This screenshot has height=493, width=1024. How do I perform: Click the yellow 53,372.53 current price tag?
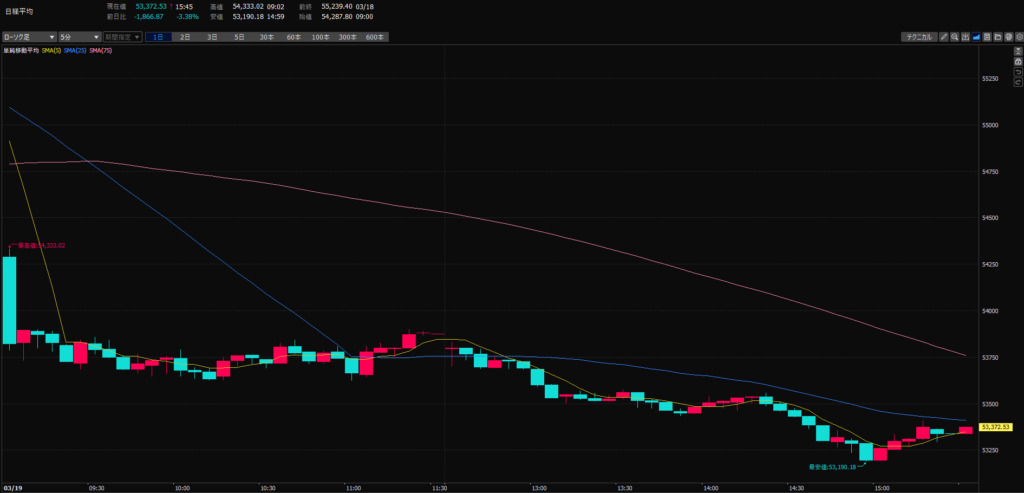(996, 427)
